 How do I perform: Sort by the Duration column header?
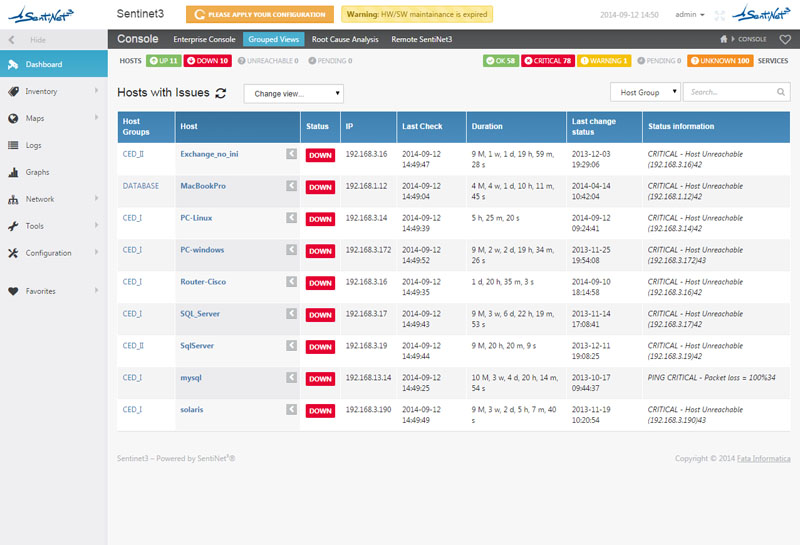516,127
